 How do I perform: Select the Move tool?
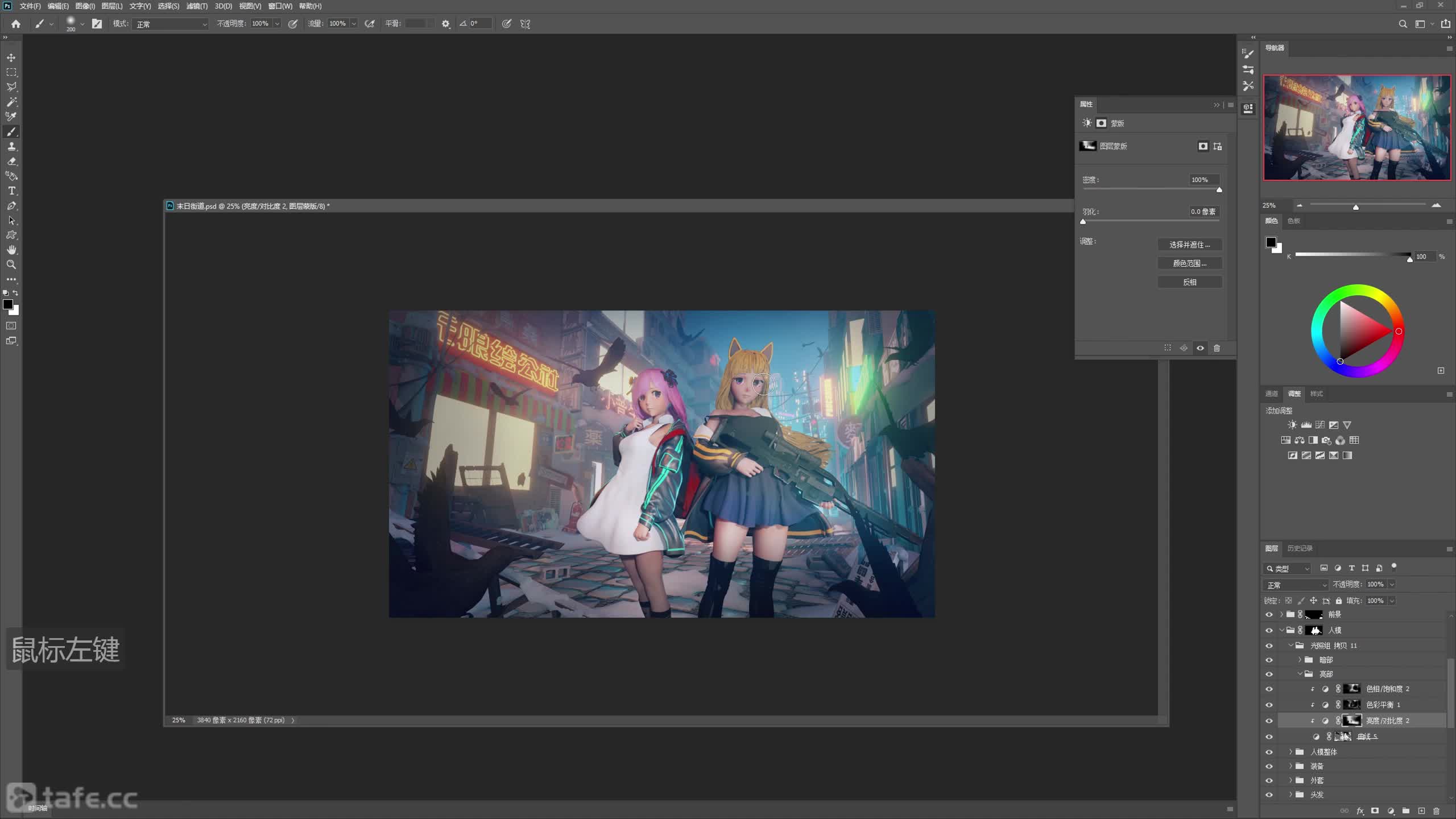click(x=11, y=57)
